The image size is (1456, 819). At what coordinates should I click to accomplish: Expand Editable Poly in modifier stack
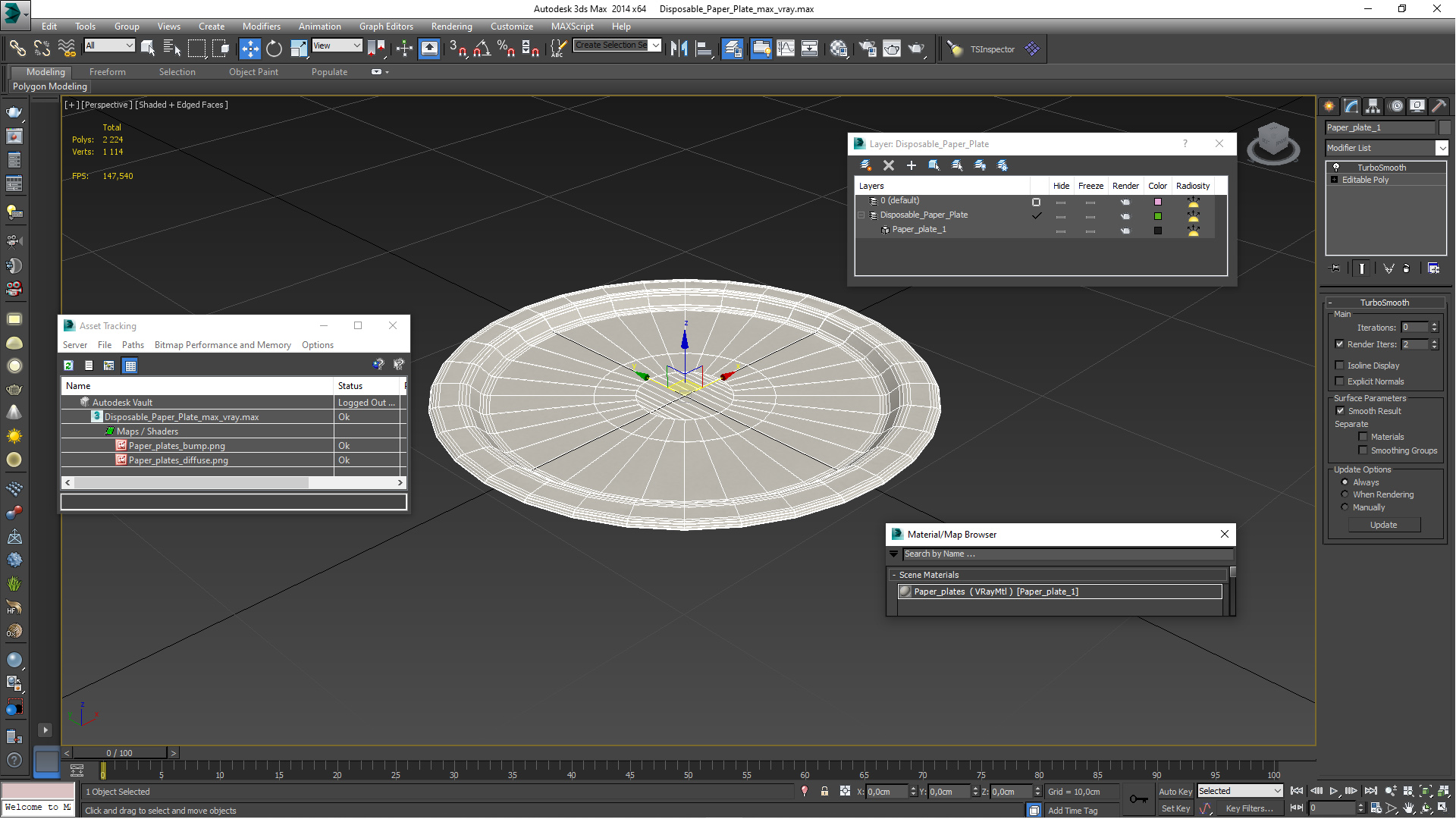point(1335,180)
